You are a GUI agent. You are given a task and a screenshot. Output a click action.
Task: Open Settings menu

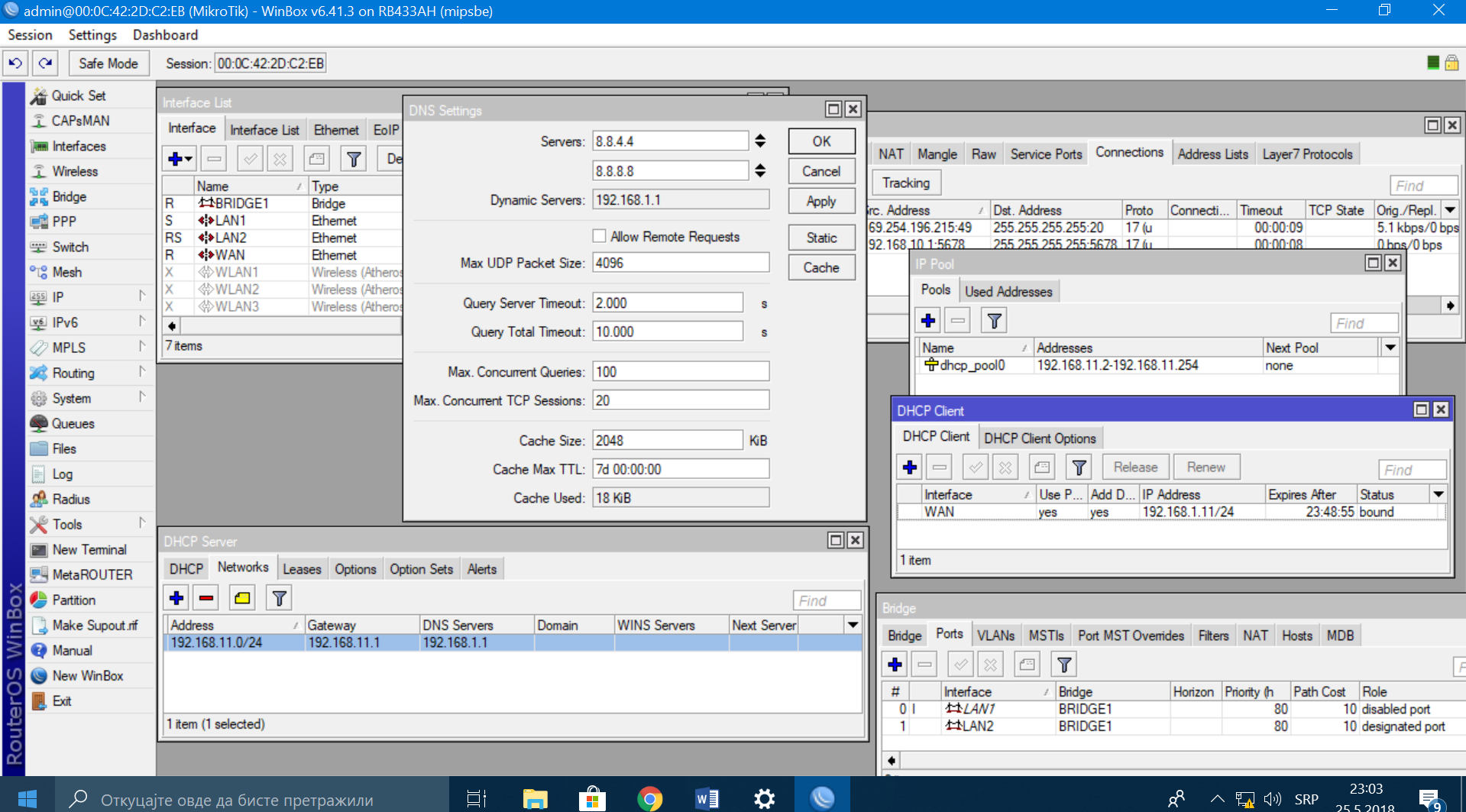[x=92, y=34]
